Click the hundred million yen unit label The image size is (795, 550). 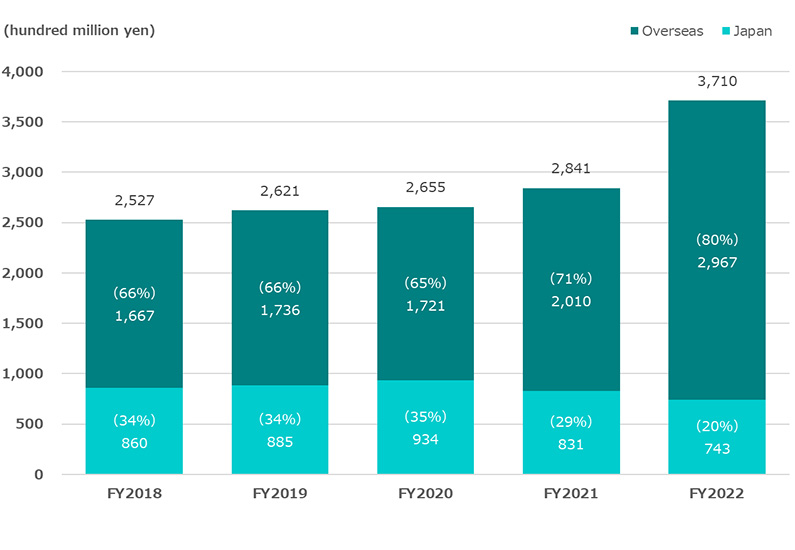pos(80,30)
